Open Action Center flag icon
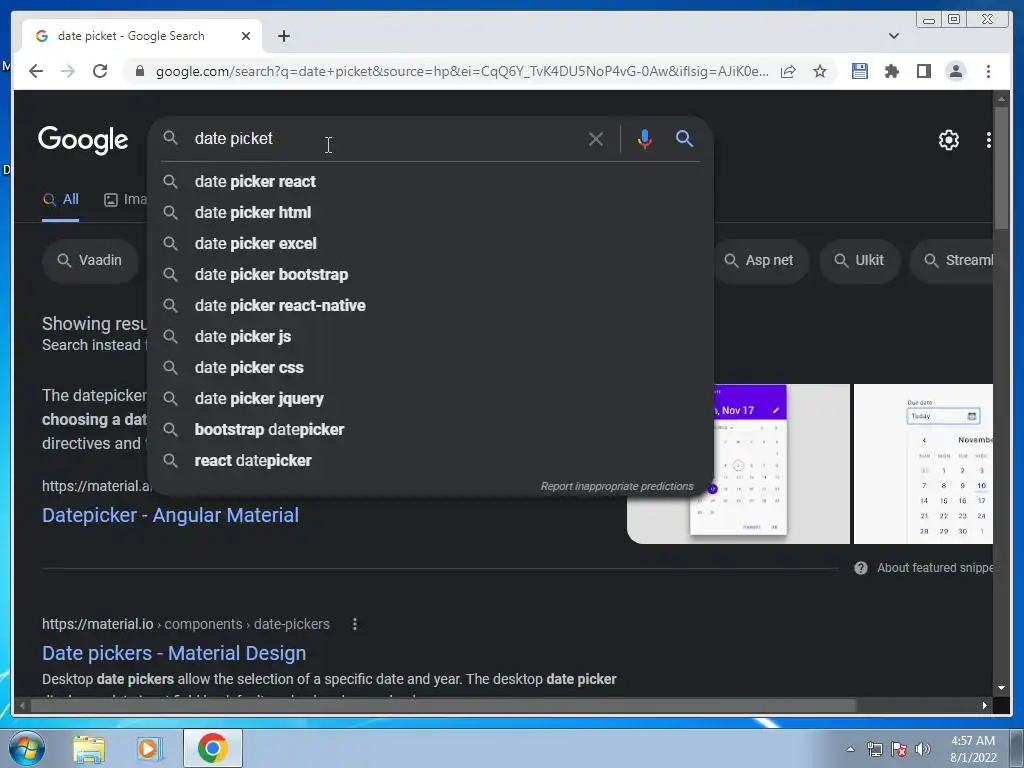The height and width of the screenshot is (768, 1024). tap(899, 750)
